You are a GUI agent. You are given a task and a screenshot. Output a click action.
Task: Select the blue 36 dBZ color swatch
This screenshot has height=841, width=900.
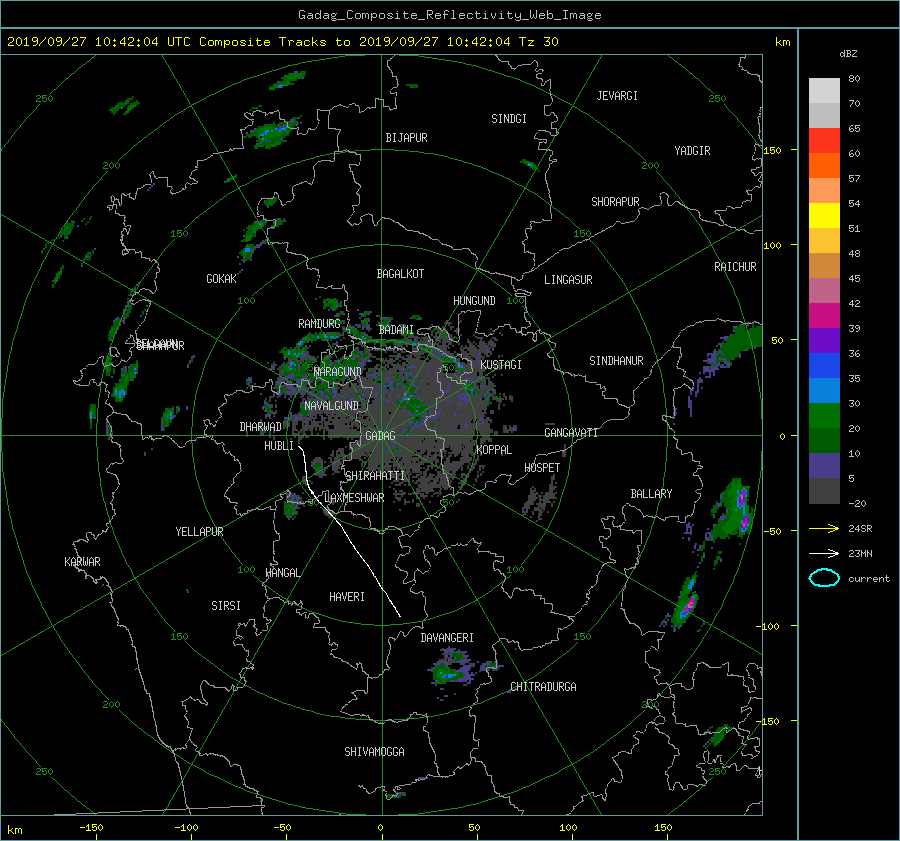[x=824, y=365]
